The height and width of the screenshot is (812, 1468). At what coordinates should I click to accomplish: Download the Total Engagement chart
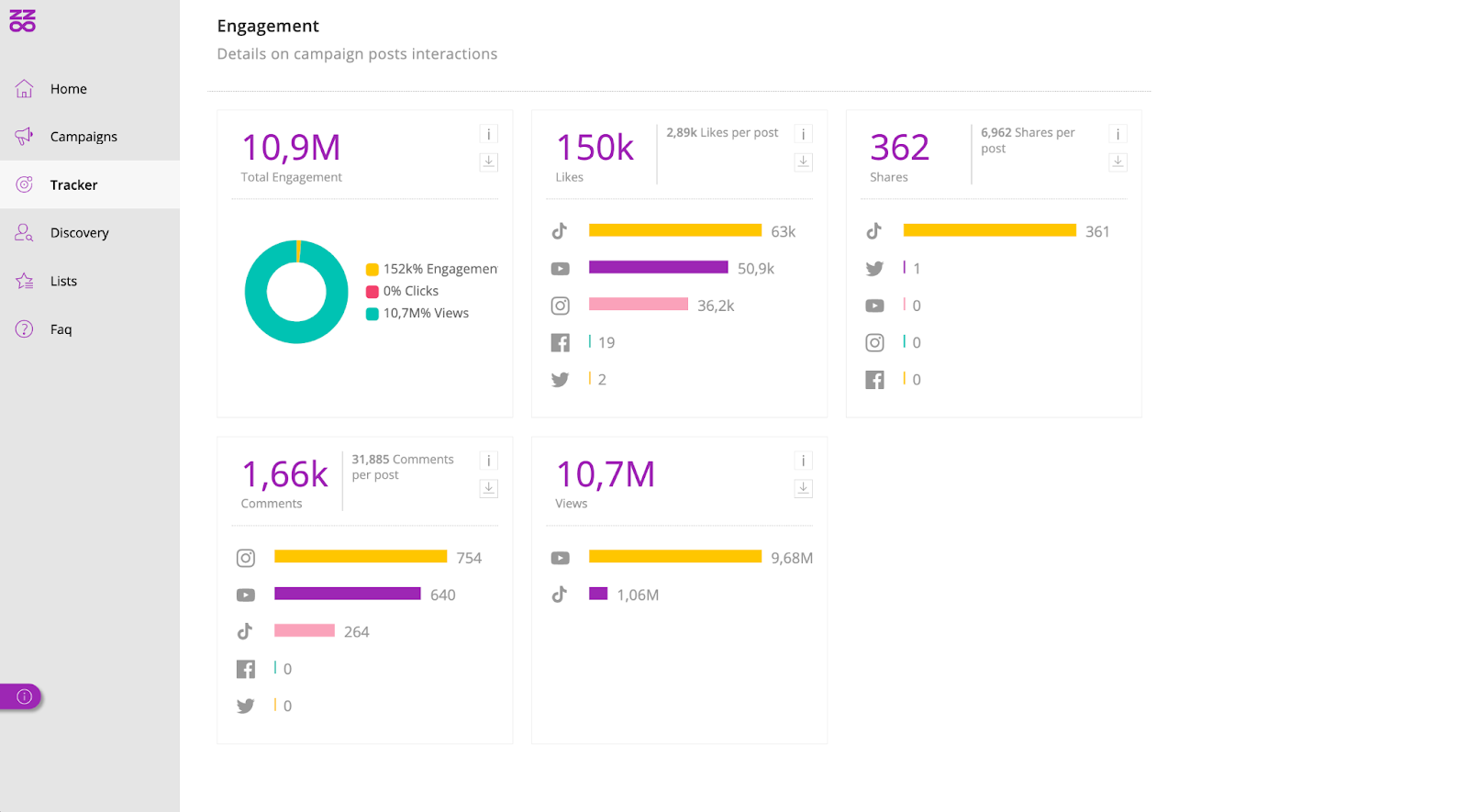click(x=488, y=161)
